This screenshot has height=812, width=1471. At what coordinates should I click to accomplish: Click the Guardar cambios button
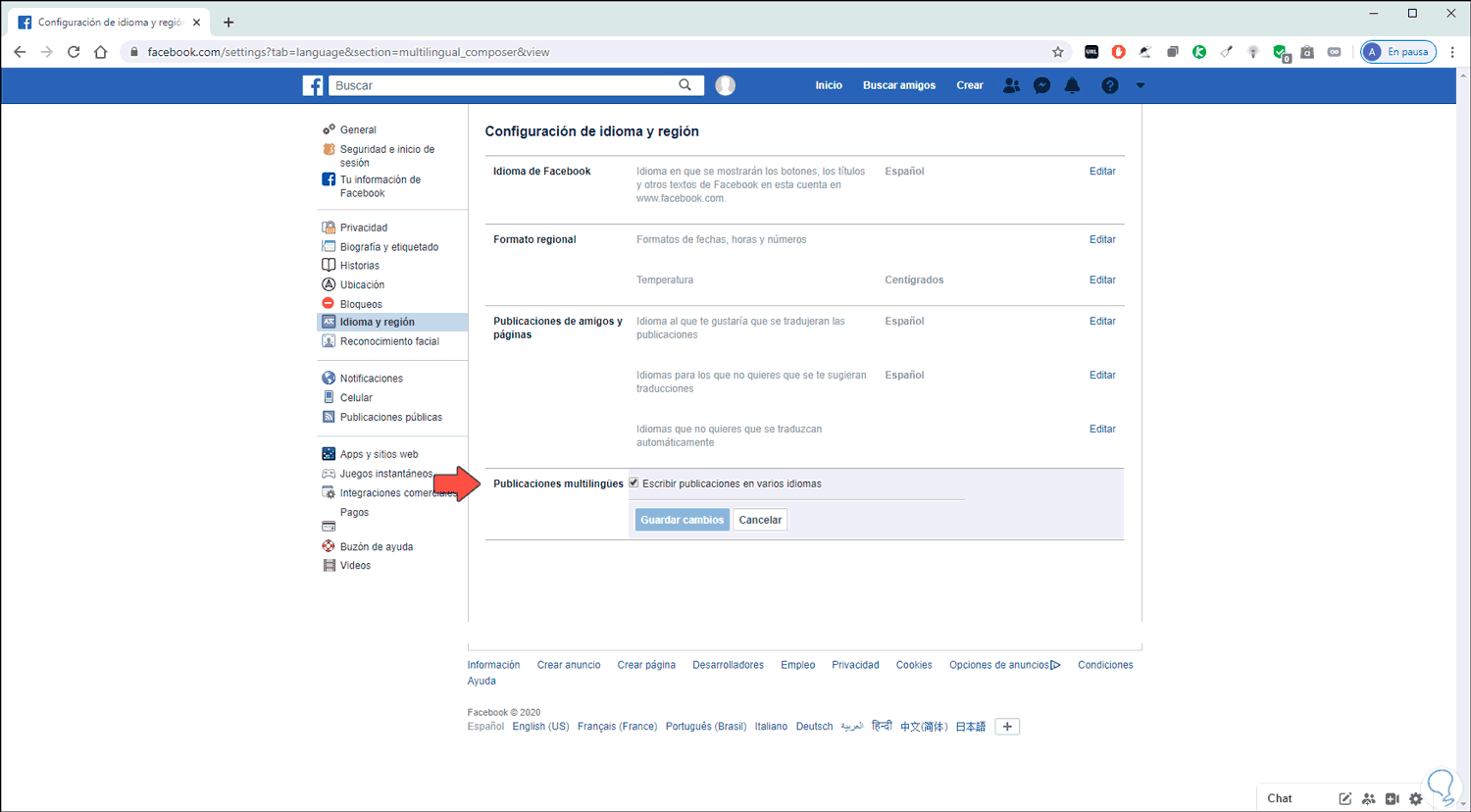[683, 520]
